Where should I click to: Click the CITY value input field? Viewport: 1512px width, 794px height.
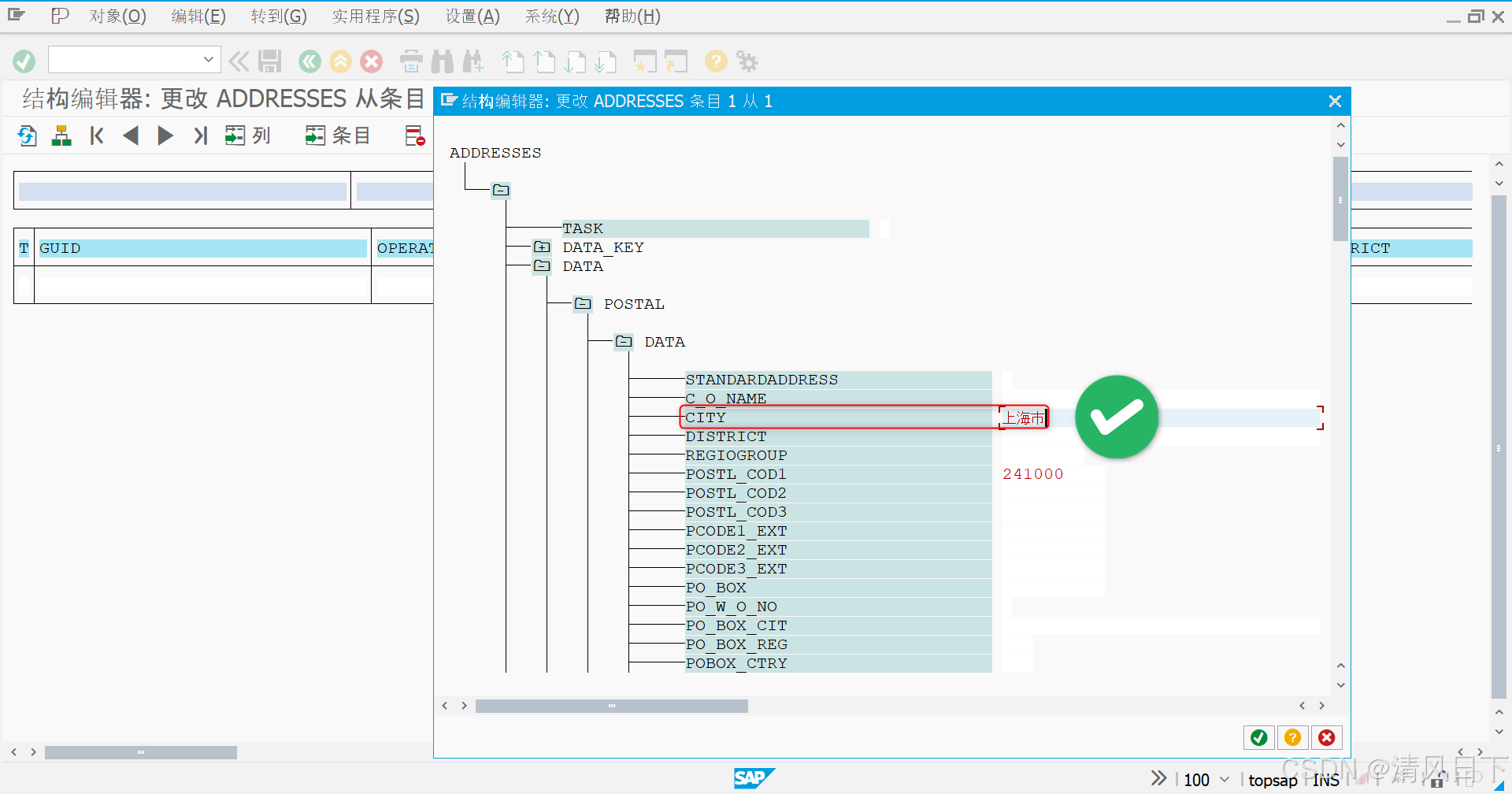(x=1161, y=417)
